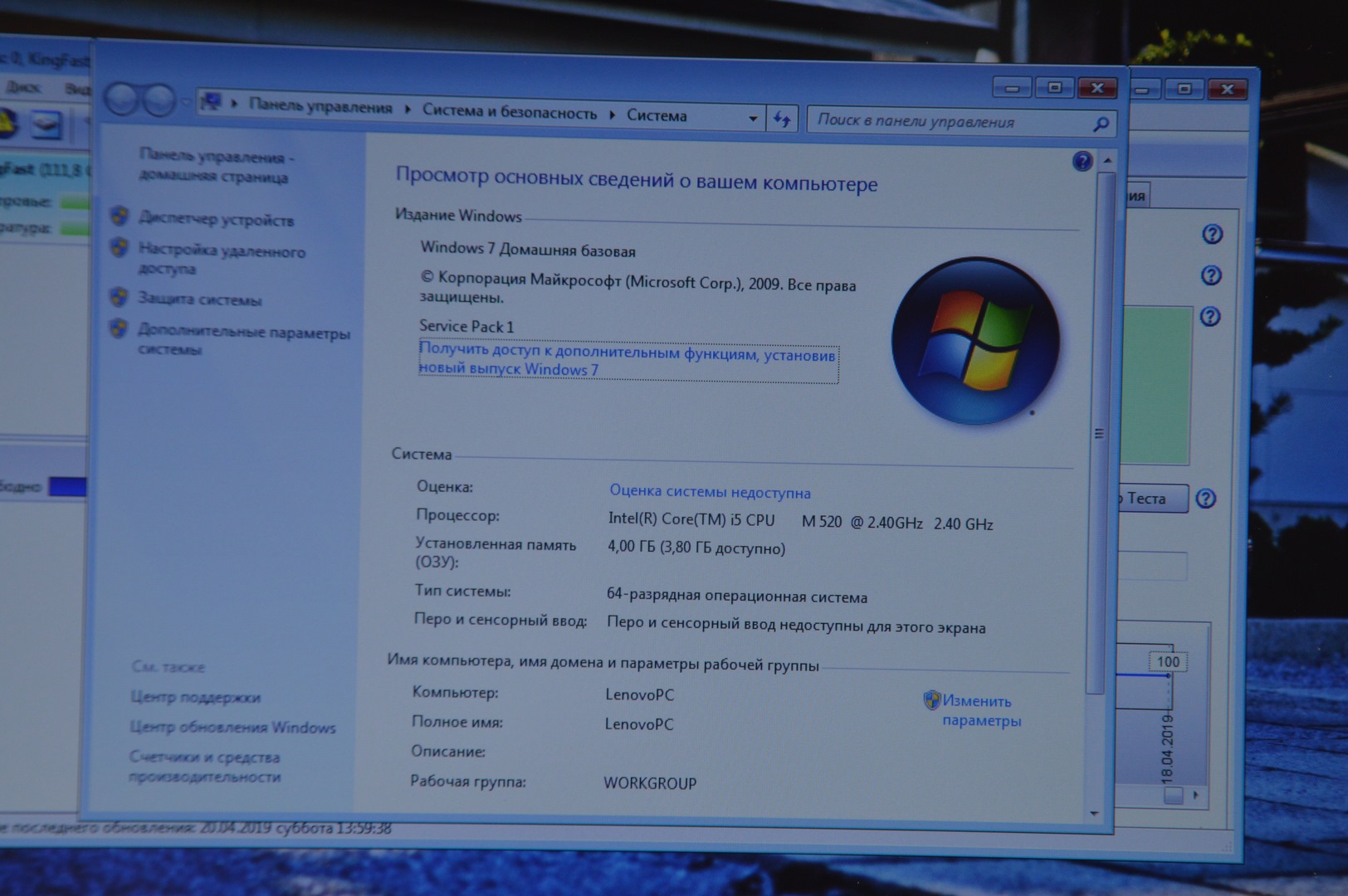Click Изменить параметры link
1348x896 pixels.
click(981, 711)
